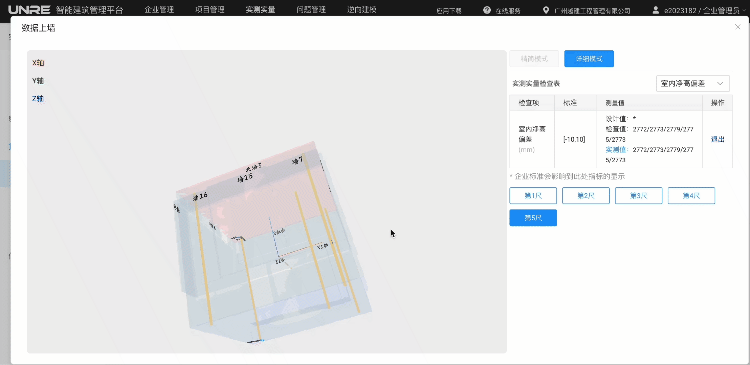Select the 第1尺 button
Image resolution: width=750 pixels, height=365 pixels.
[x=533, y=195]
